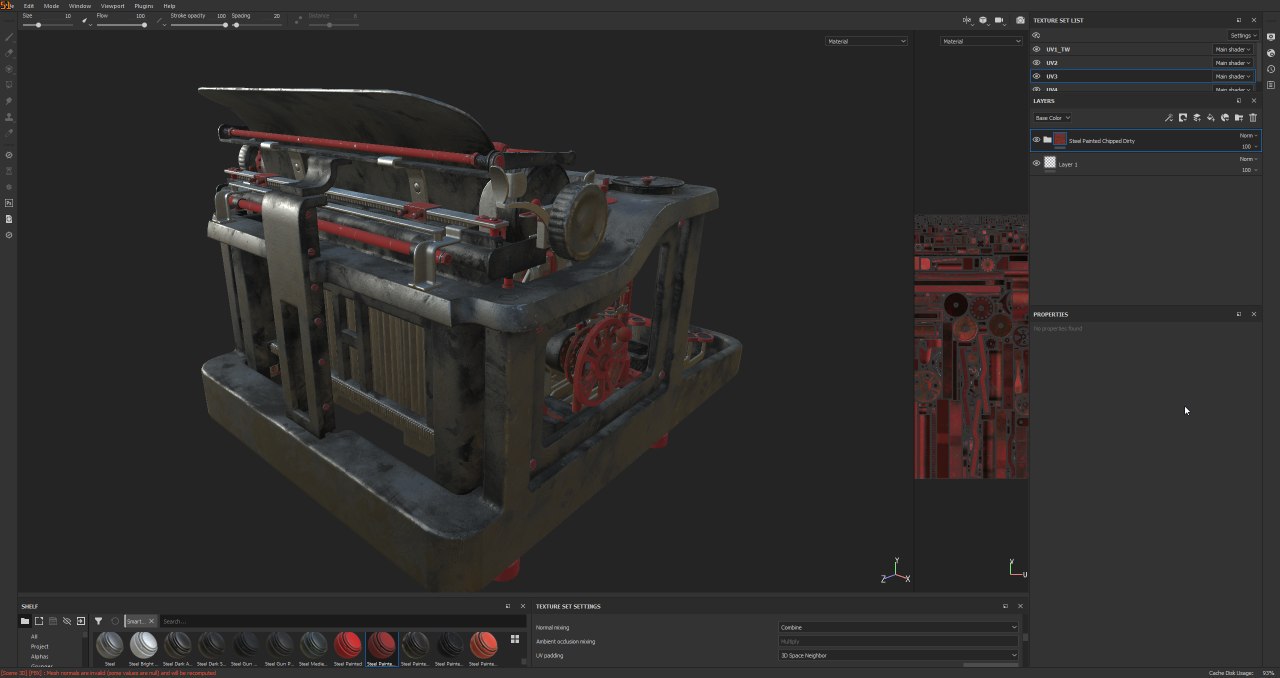1280x678 pixels.
Task: Add a new folder in Layers
Action: (1238, 118)
